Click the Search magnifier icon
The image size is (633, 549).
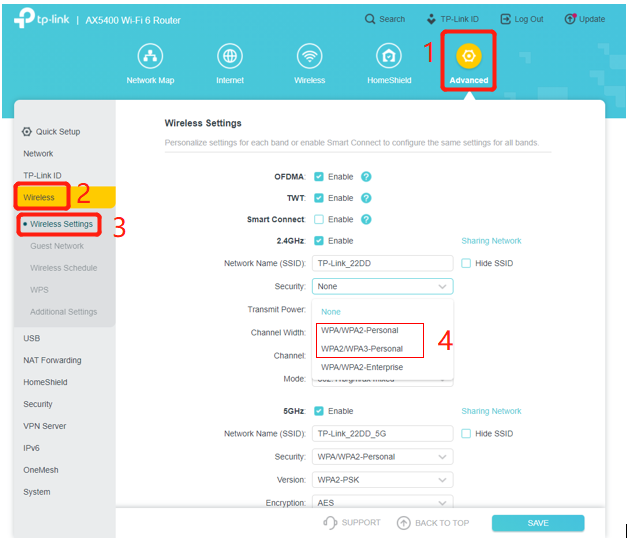[x=370, y=19]
